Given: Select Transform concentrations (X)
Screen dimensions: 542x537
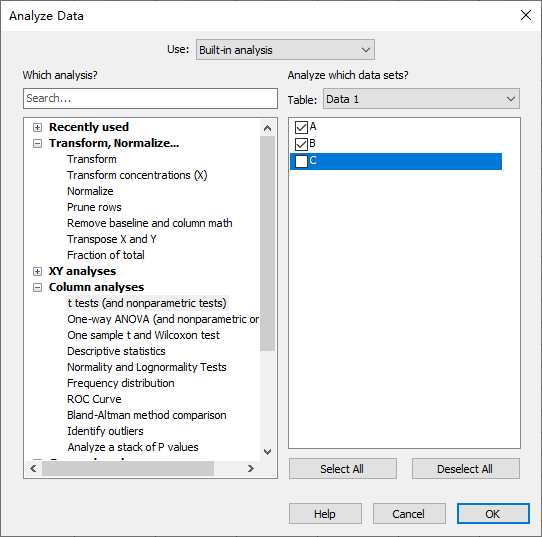Looking at the screenshot, I should pos(137,175).
